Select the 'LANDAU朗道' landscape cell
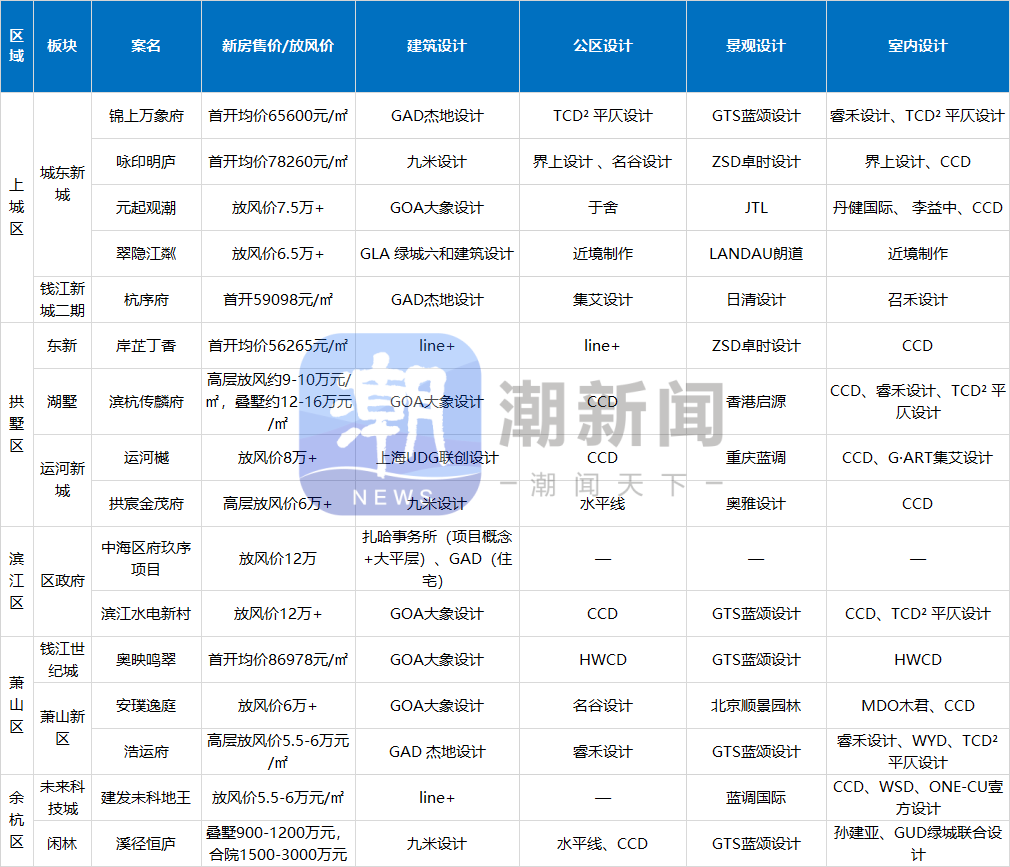 tap(756, 254)
